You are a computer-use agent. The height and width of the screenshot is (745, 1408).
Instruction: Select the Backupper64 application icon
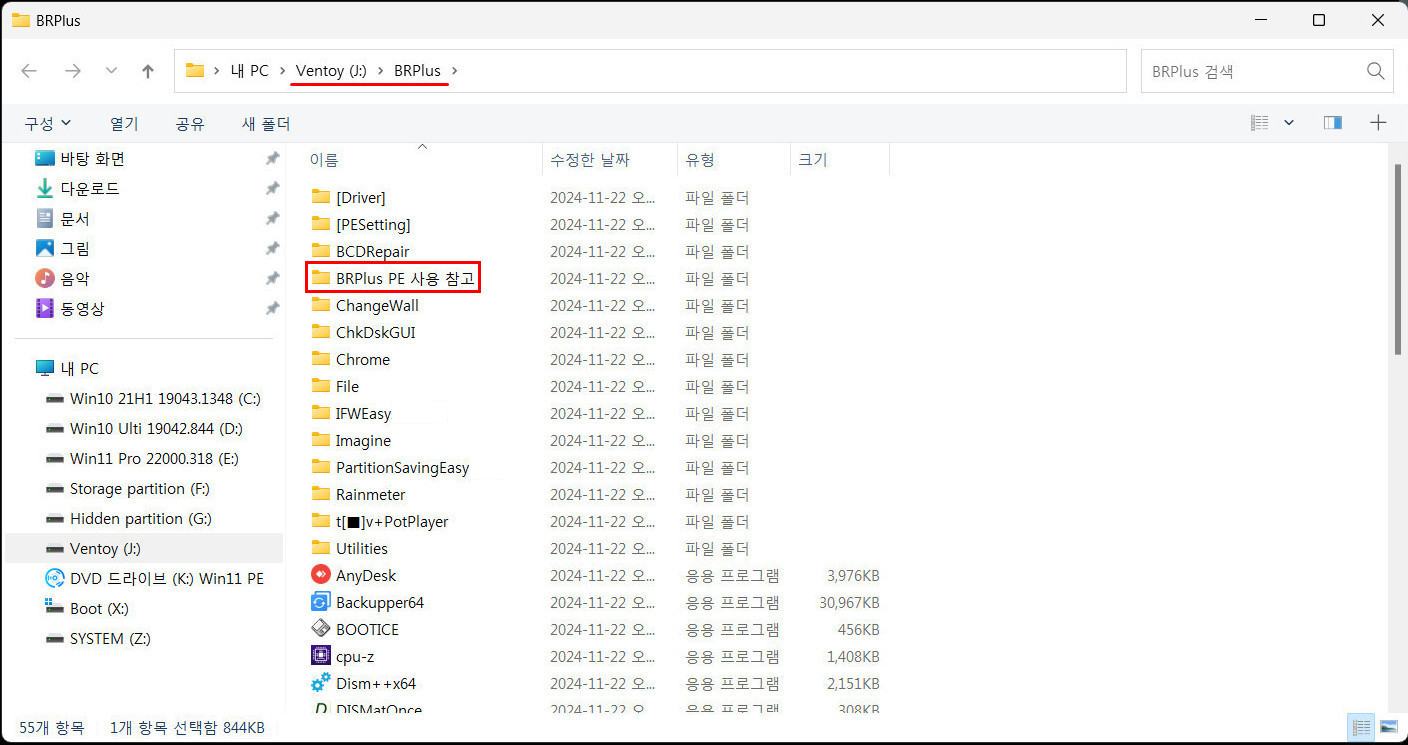point(320,602)
